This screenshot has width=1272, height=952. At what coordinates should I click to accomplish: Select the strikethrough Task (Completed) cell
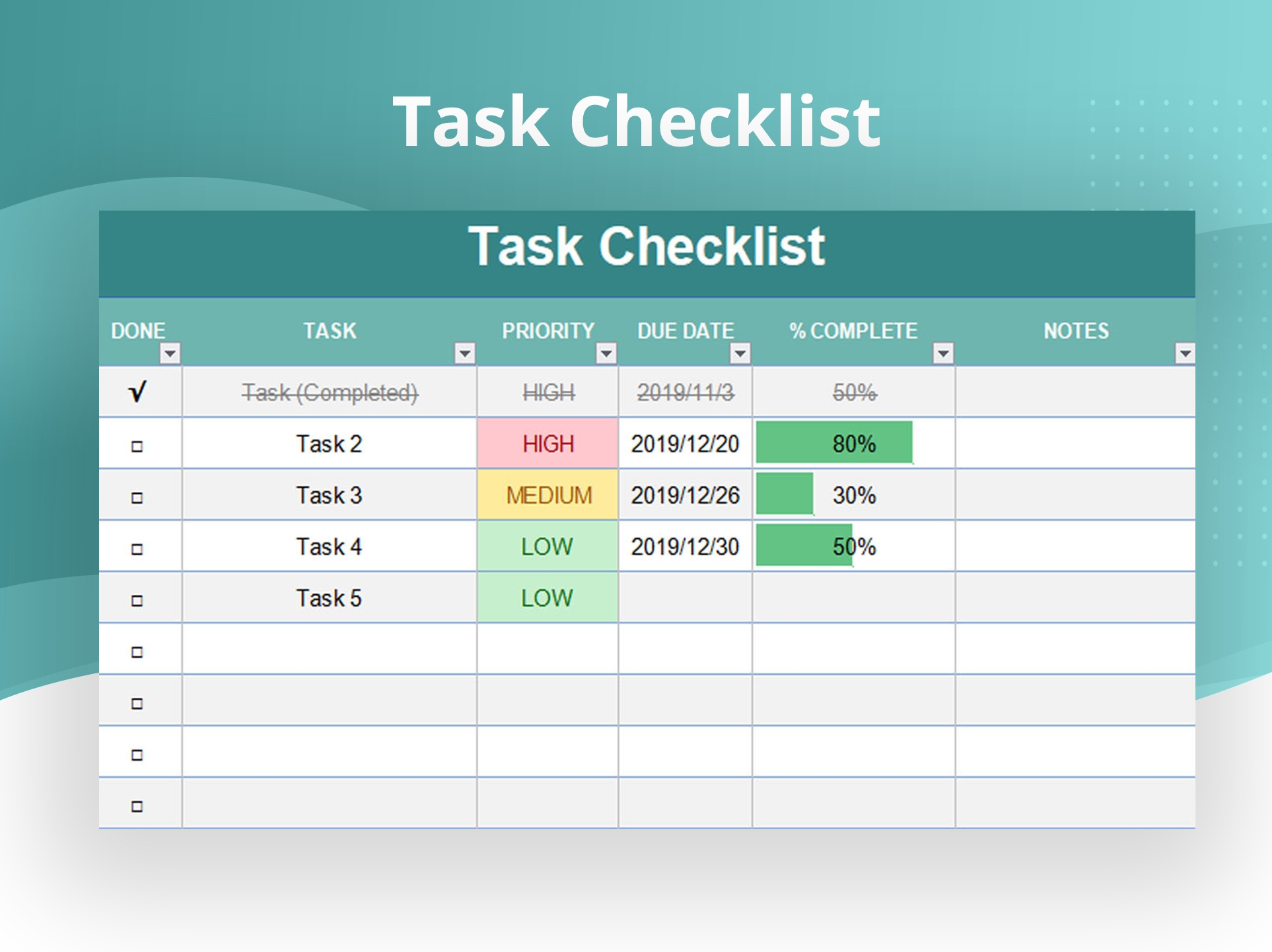[x=329, y=392]
